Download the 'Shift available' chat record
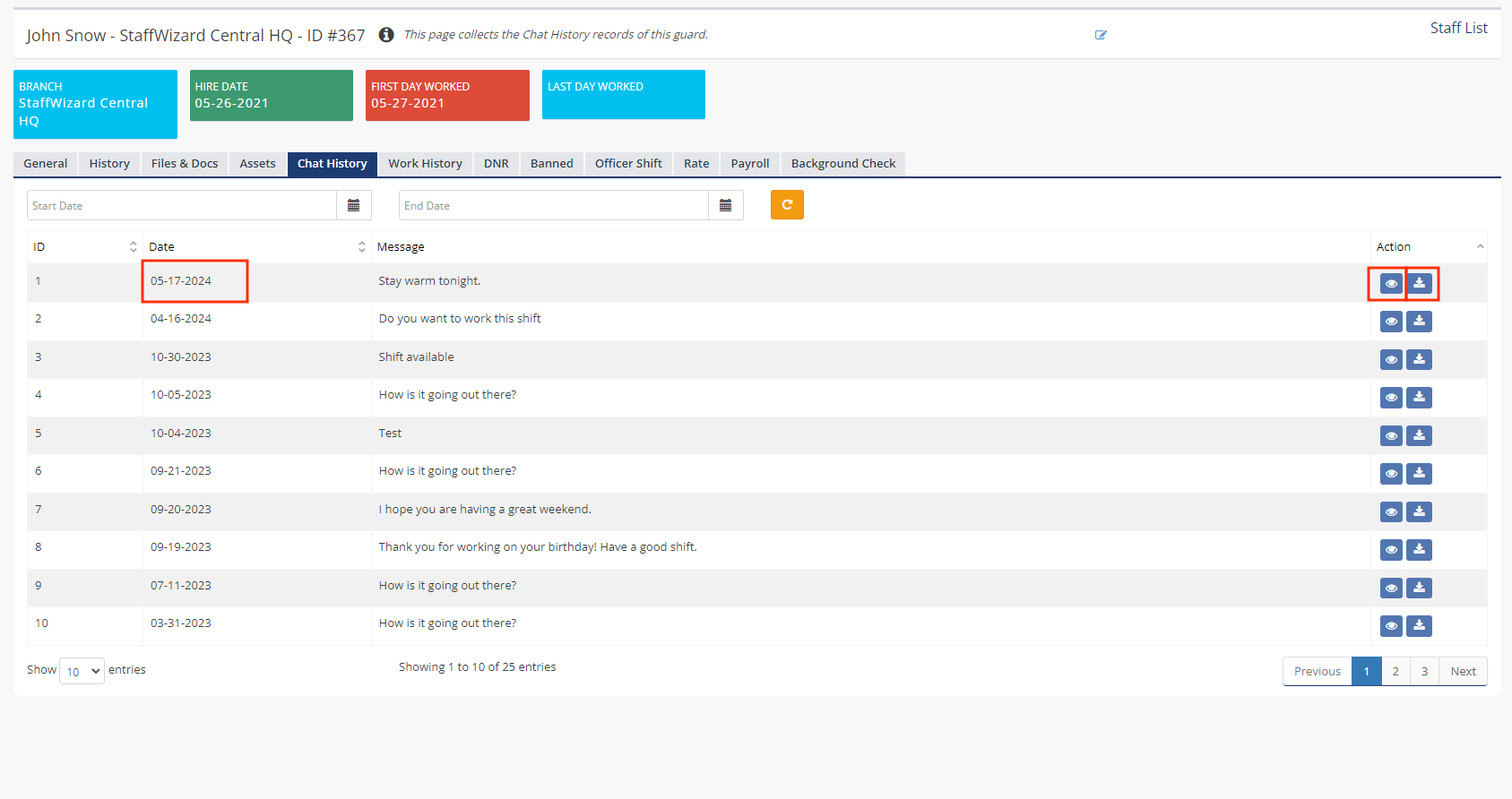The width and height of the screenshot is (1512, 799). [1419, 360]
